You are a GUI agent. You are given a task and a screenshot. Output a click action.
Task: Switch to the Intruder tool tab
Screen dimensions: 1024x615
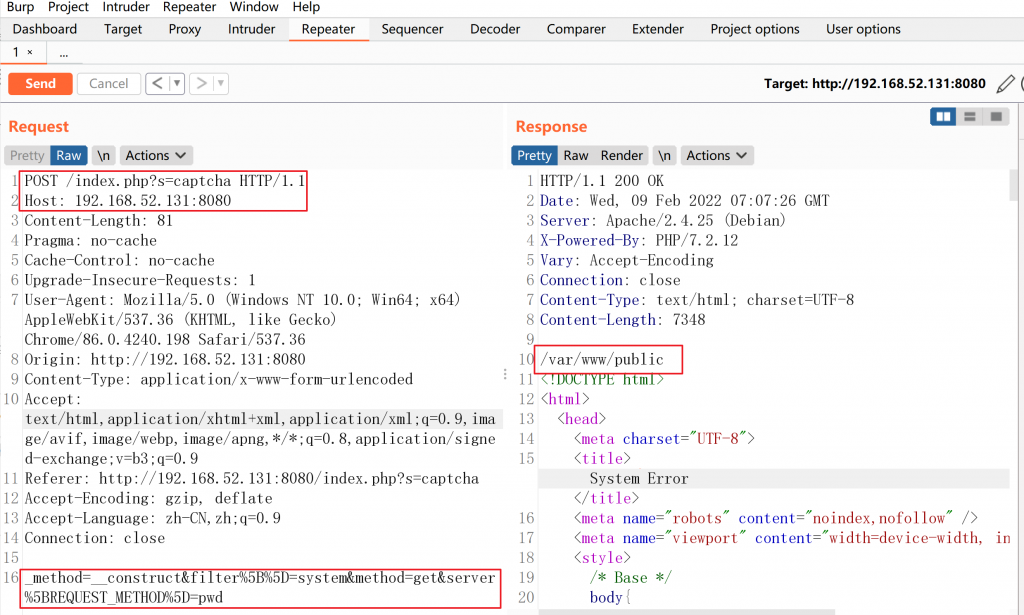point(251,29)
